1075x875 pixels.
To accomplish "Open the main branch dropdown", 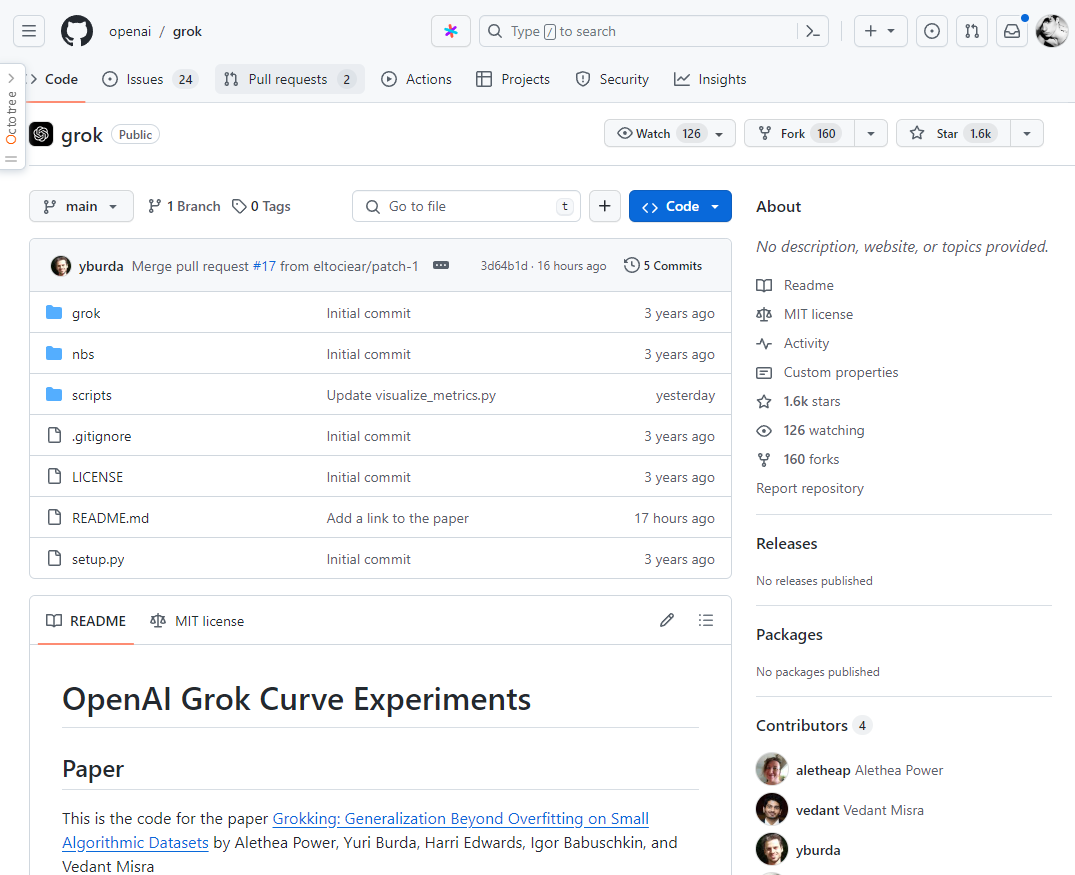I will pyautogui.click(x=81, y=206).
